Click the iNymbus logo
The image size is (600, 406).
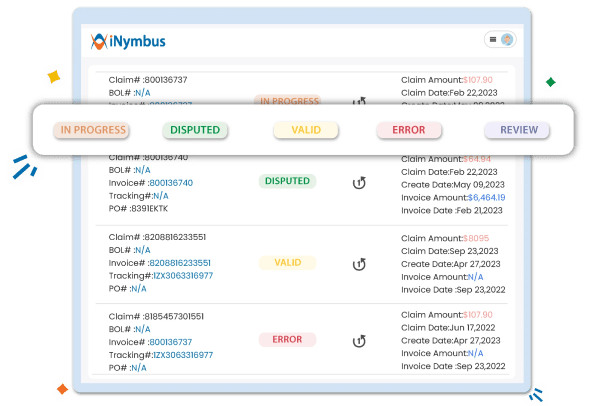click(x=128, y=41)
